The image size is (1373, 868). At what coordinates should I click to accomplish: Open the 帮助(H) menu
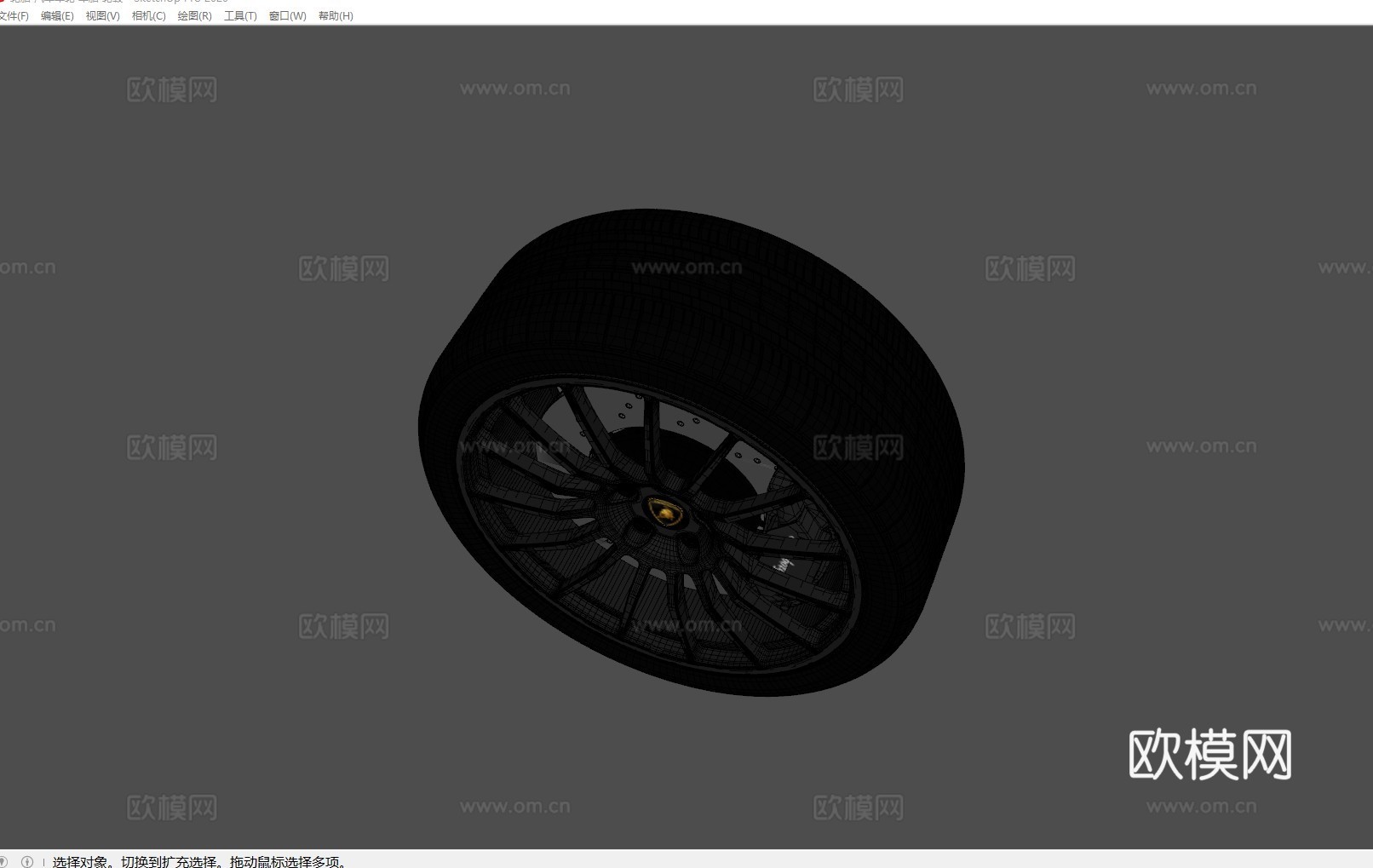(x=336, y=16)
